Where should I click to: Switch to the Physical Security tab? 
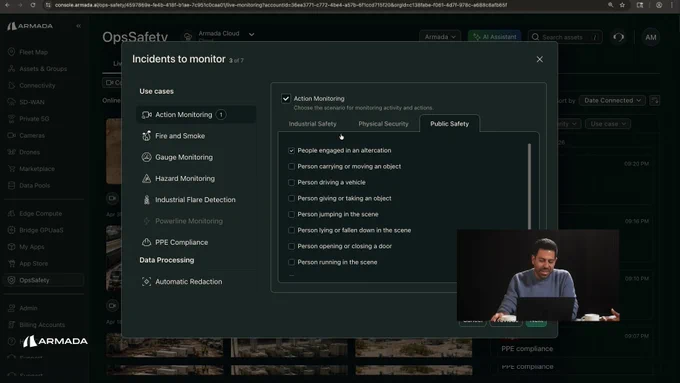(383, 124)
